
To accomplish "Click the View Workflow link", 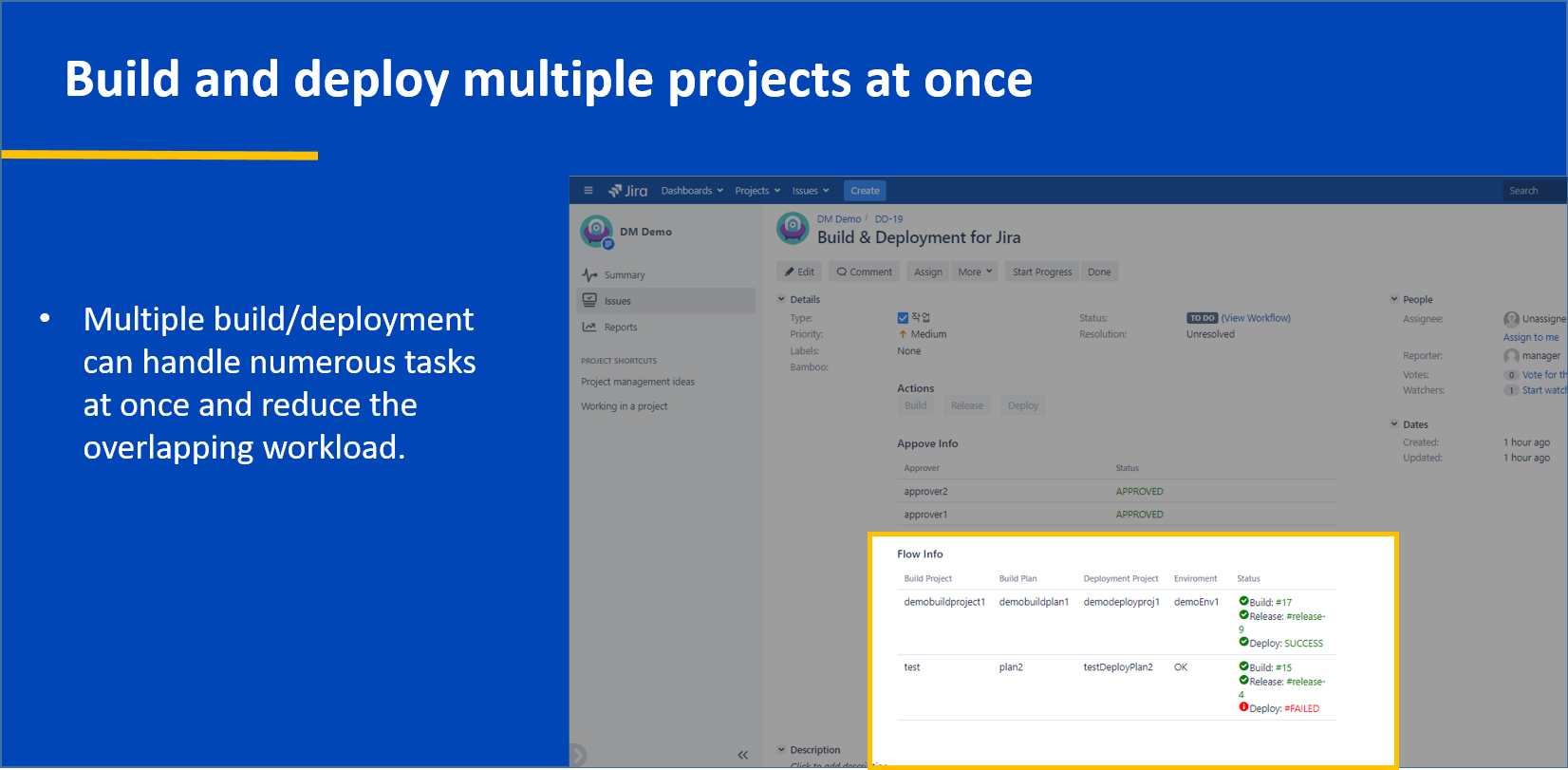I will (x=1256, y=318).
